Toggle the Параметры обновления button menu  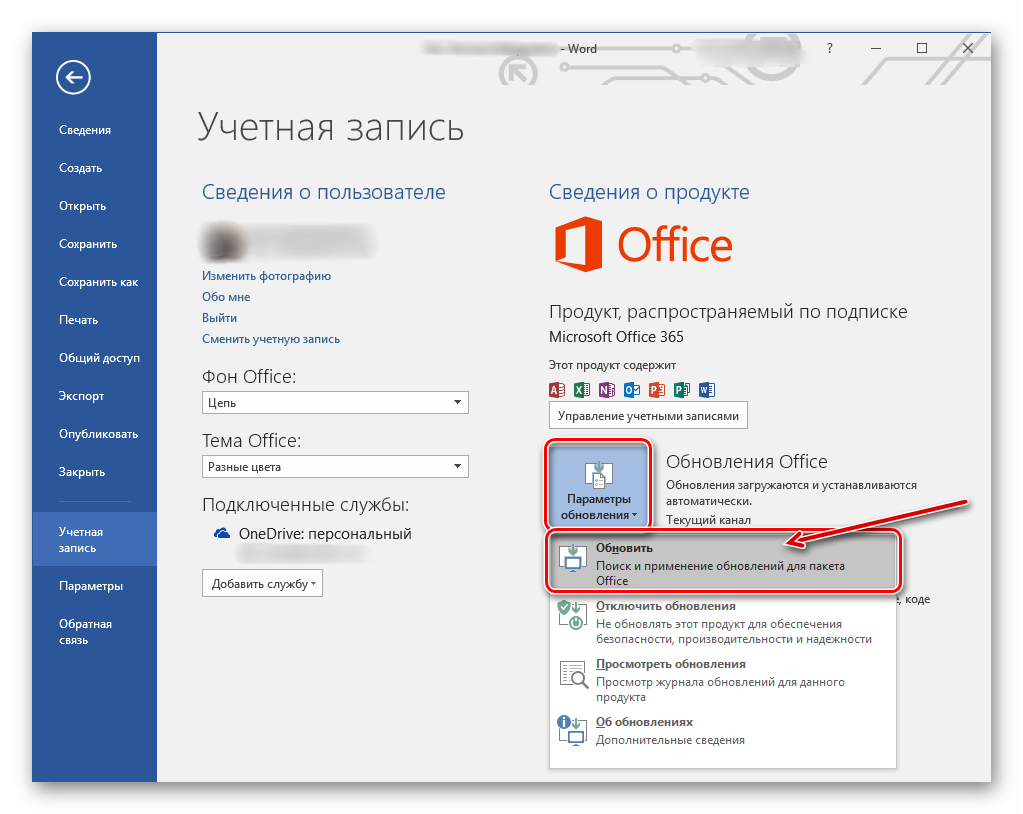coord(598,484)
